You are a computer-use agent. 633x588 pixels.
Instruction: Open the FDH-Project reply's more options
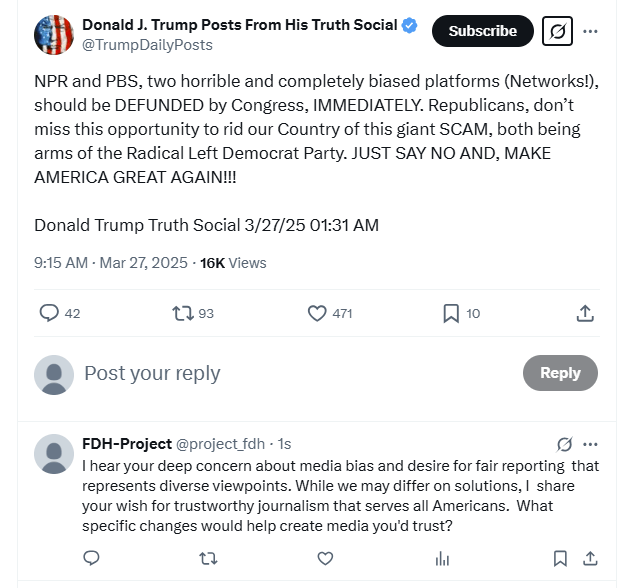pos(590,444)
